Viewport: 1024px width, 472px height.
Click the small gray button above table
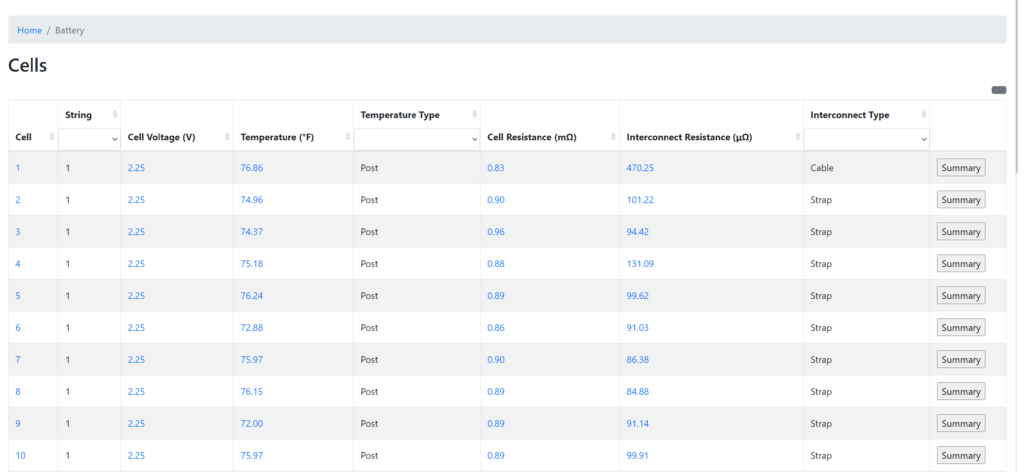(999, 89)
